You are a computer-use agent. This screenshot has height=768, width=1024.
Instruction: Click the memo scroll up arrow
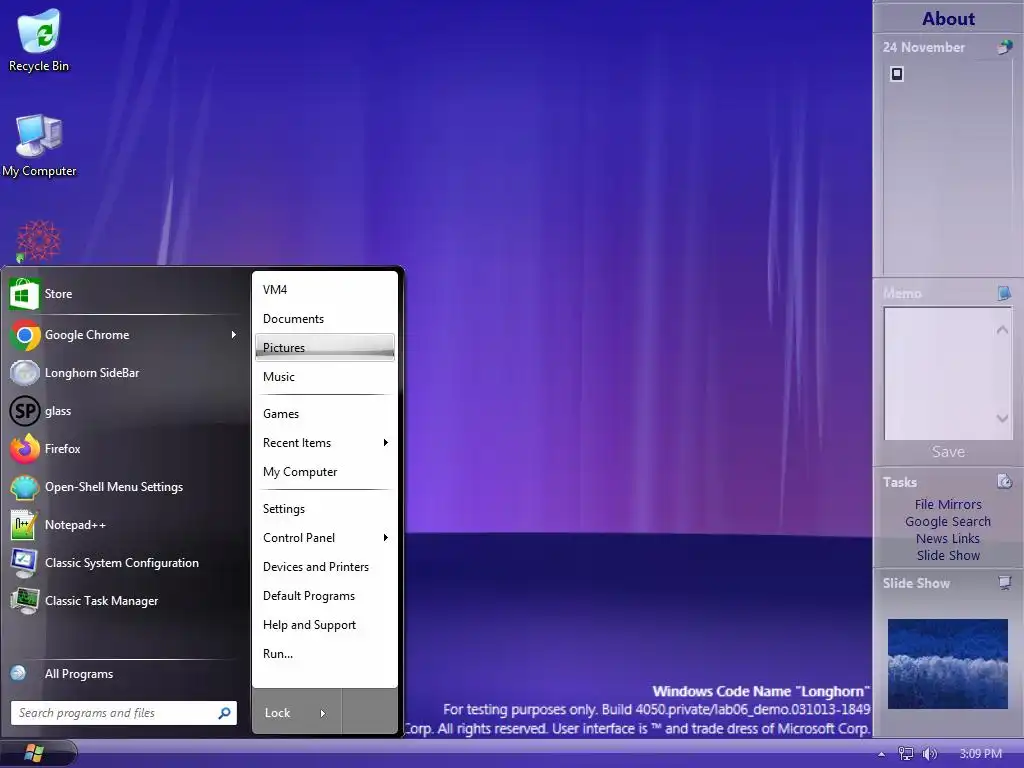coord(1002,330)
